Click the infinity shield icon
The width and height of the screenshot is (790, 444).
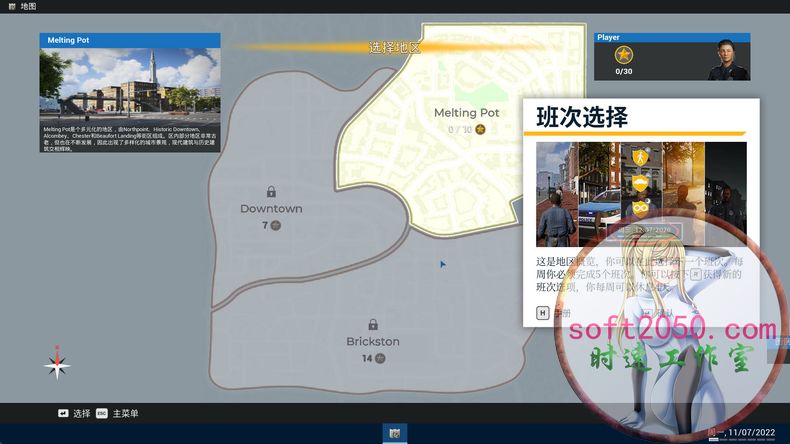click(640, 209)
